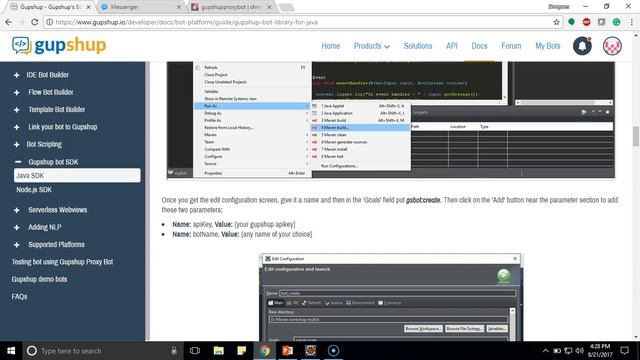Screen dimensions: 640x360
Task: Open the Products dropdown menu
Action: tap(371, 46)
